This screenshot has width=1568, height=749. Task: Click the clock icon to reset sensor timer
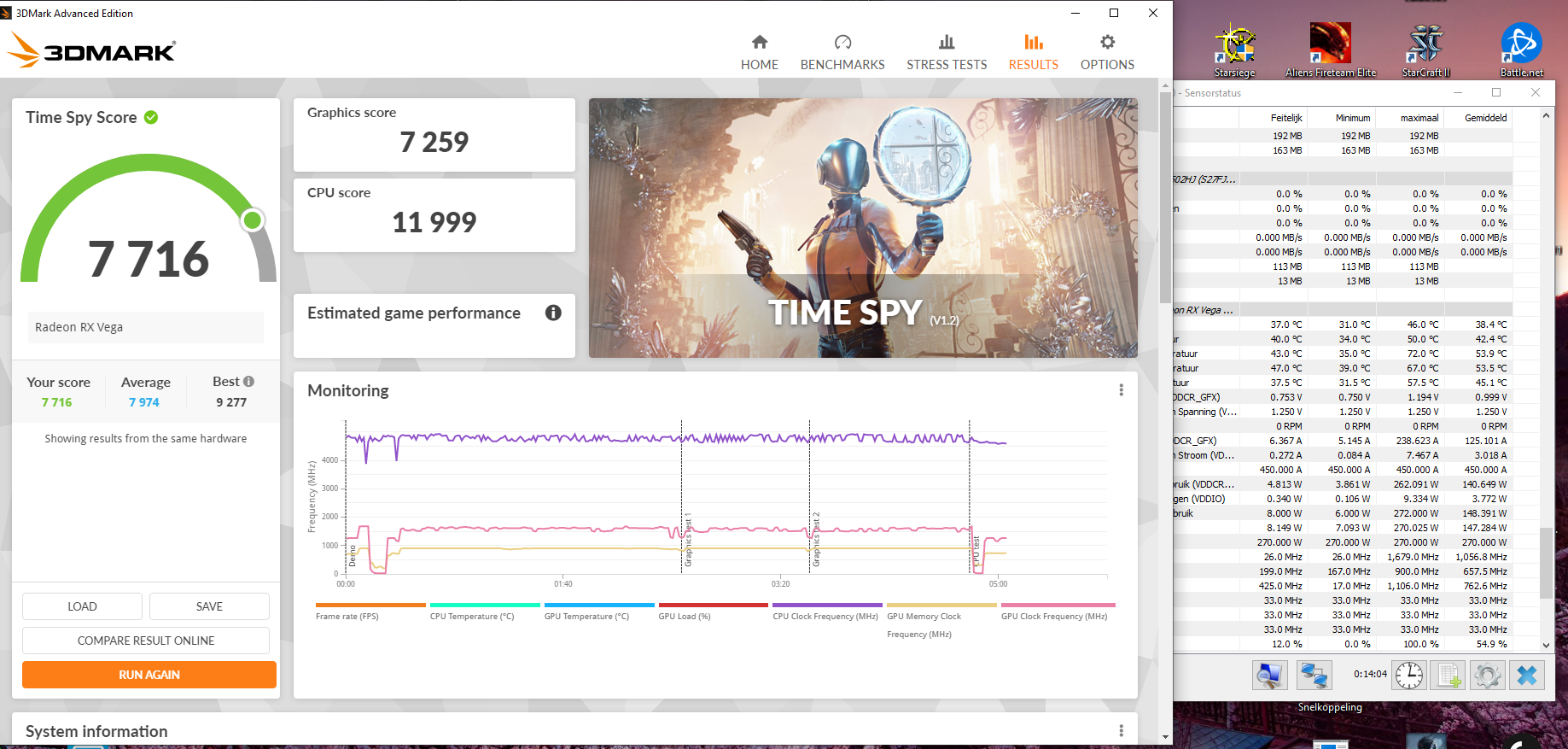[x=1409, y=676]
